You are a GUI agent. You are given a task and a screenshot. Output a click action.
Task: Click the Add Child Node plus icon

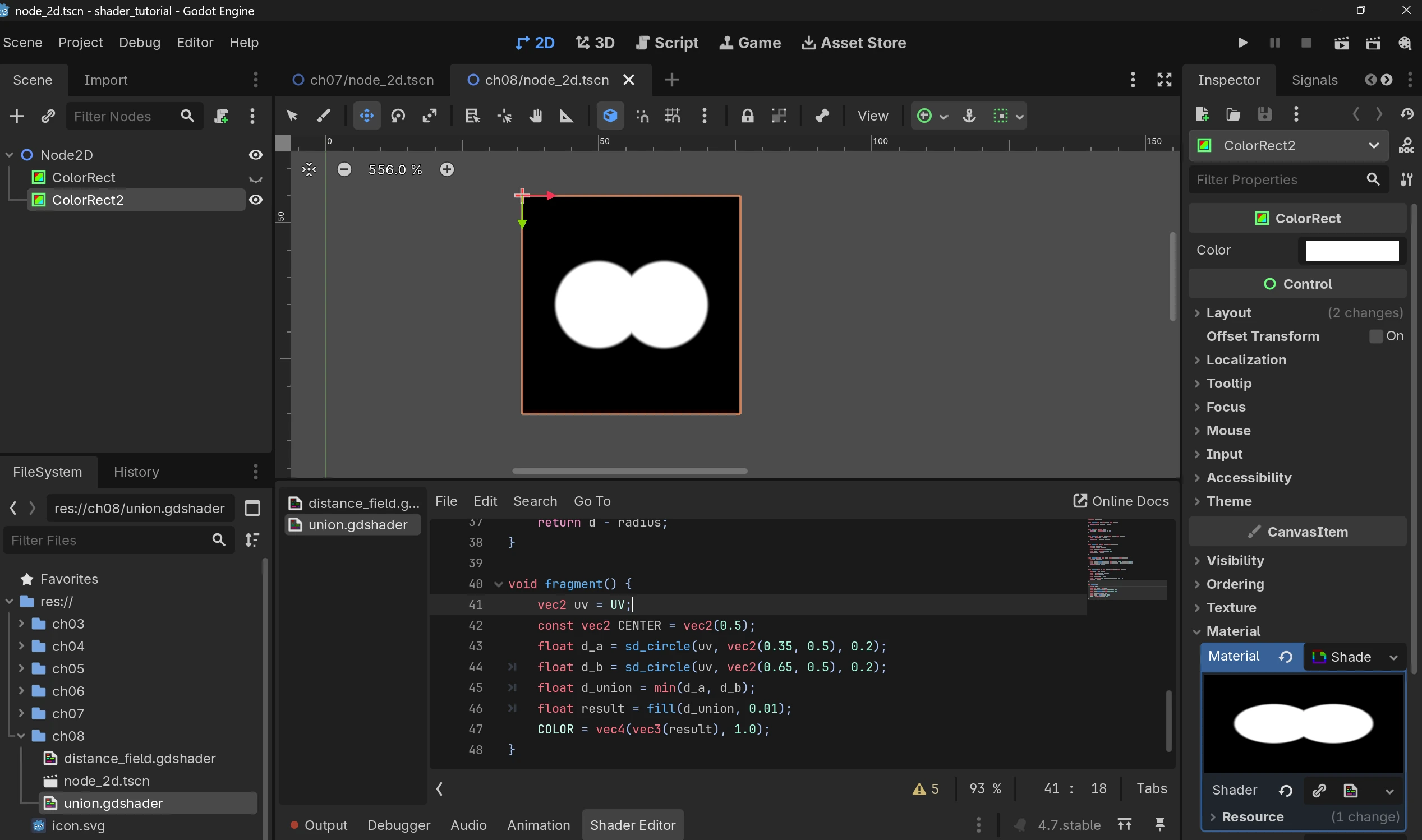coord(17,116)
